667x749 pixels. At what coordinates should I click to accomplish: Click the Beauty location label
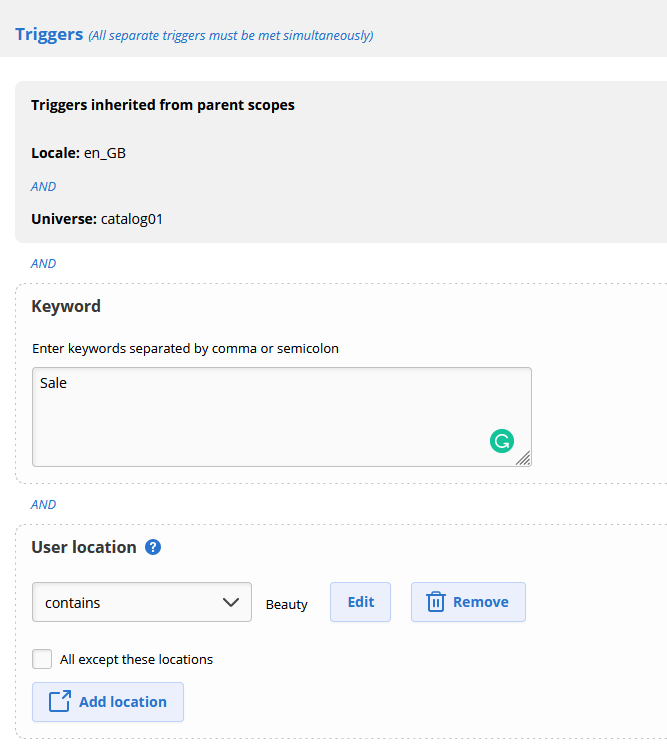[287, 604]
